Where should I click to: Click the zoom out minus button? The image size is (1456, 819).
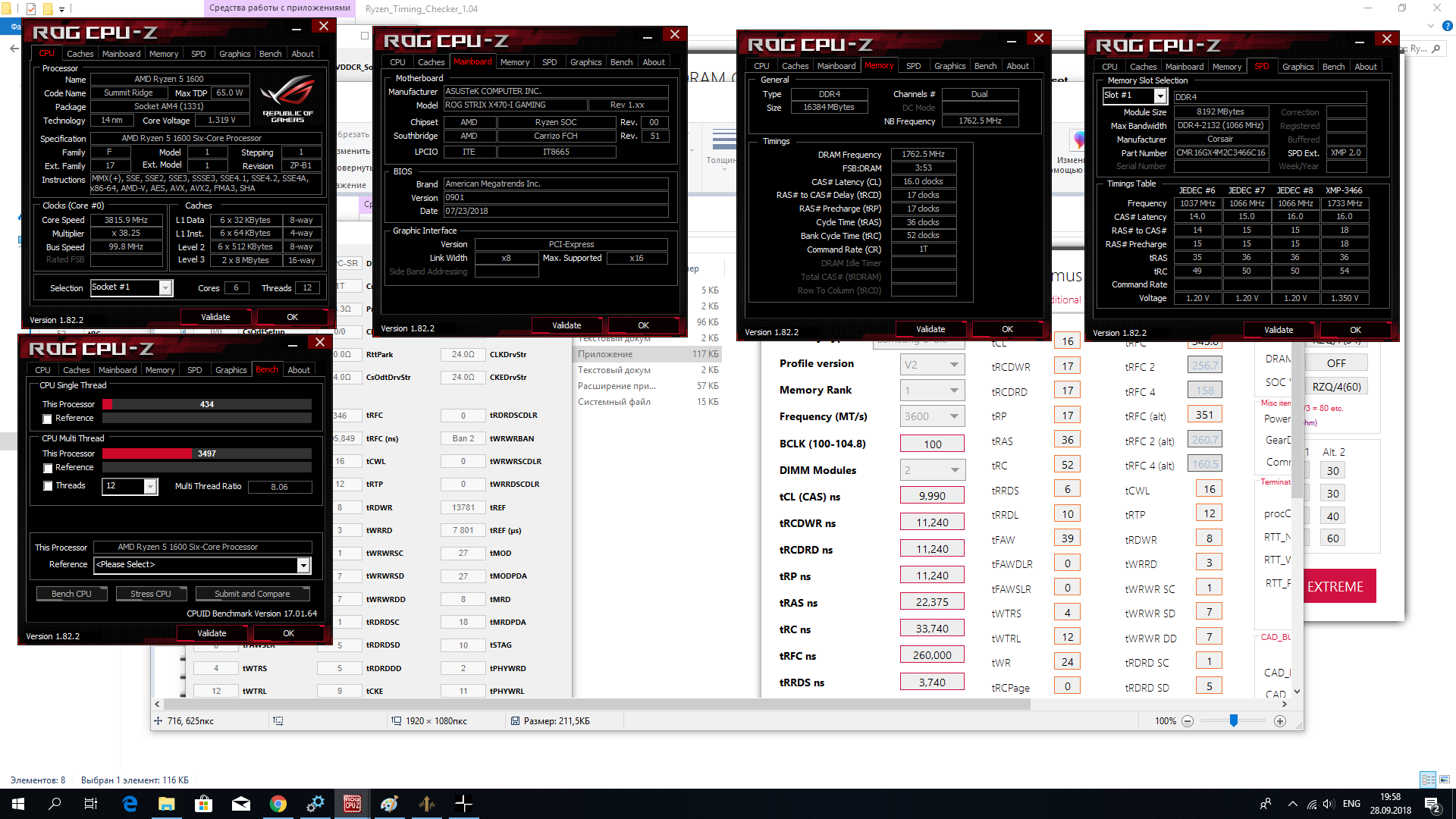1188,721
